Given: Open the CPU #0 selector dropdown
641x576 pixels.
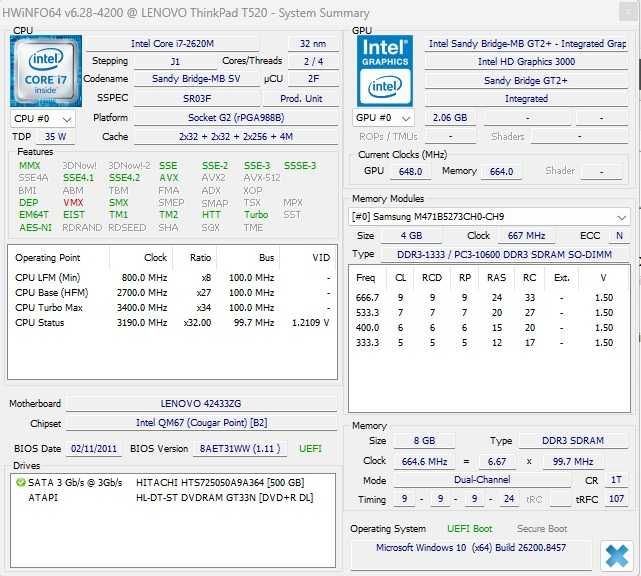Looking at the screenshot, I should [x=43, y=119].
